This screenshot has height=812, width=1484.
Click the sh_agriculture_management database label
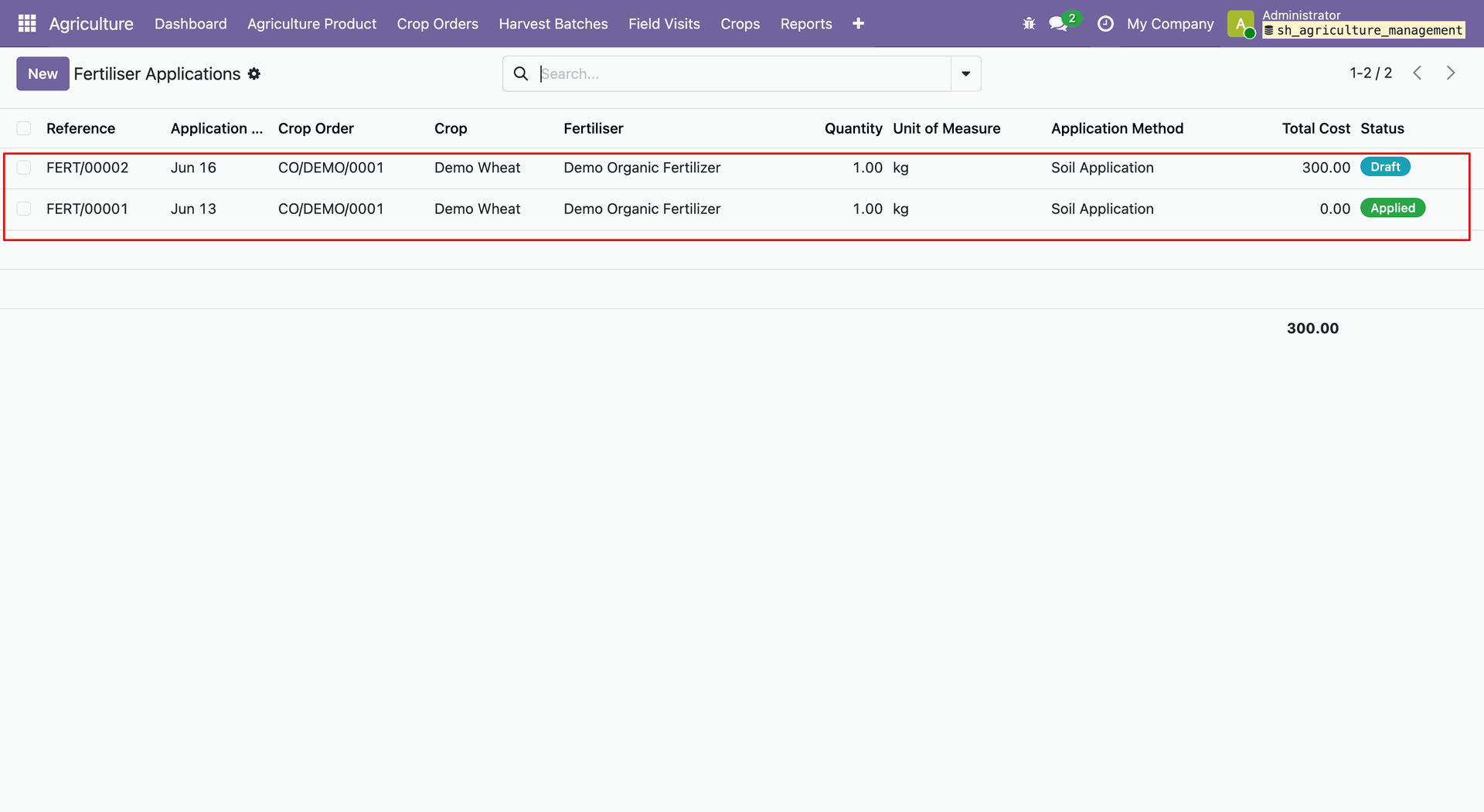point(1363,30)
